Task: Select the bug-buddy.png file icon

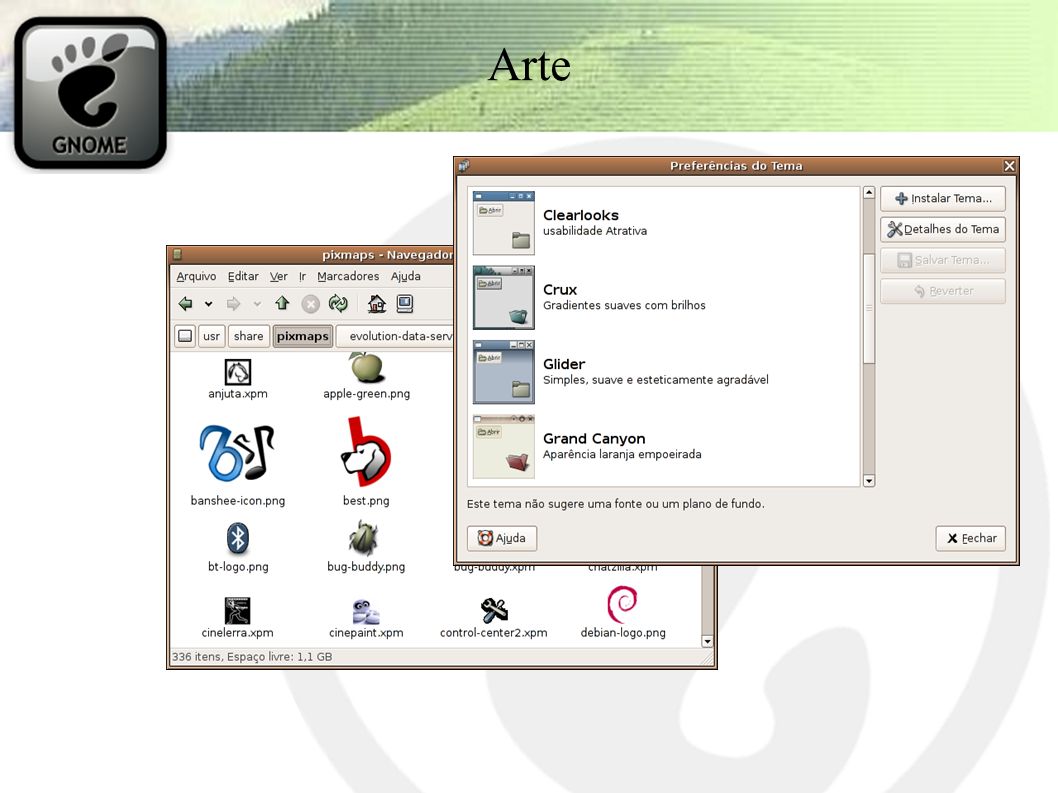Action: pos(365,539)
